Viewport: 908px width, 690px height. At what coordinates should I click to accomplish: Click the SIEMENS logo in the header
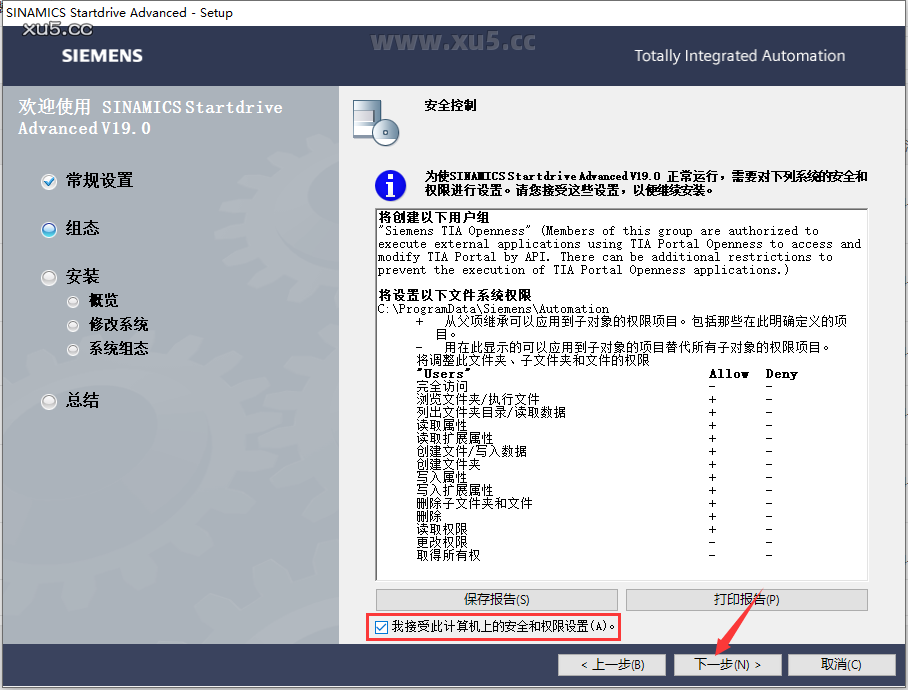[x=101, y=56]
